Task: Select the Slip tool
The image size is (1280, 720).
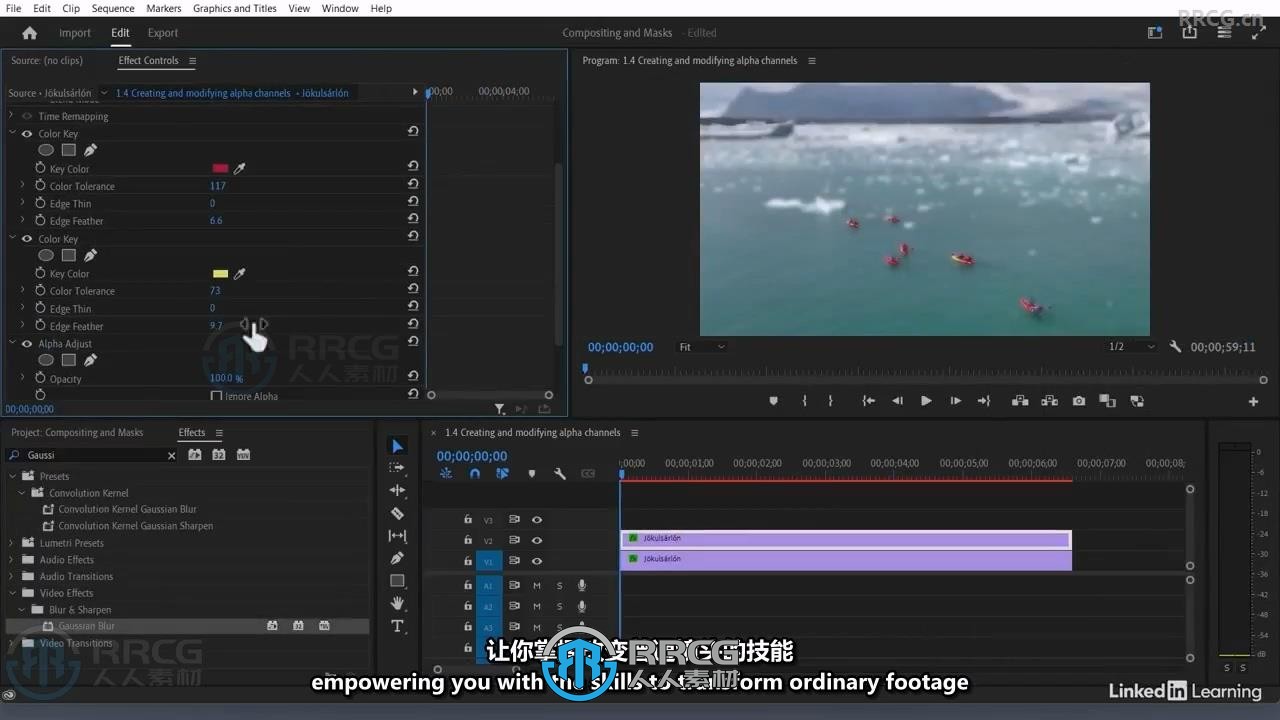Action: [x=397, y=536]
